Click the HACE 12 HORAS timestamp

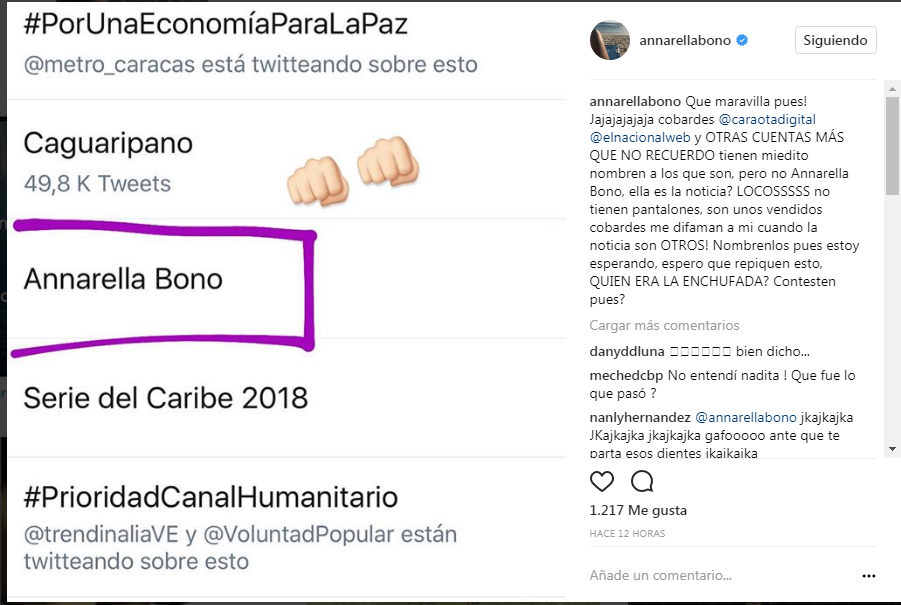627,534
